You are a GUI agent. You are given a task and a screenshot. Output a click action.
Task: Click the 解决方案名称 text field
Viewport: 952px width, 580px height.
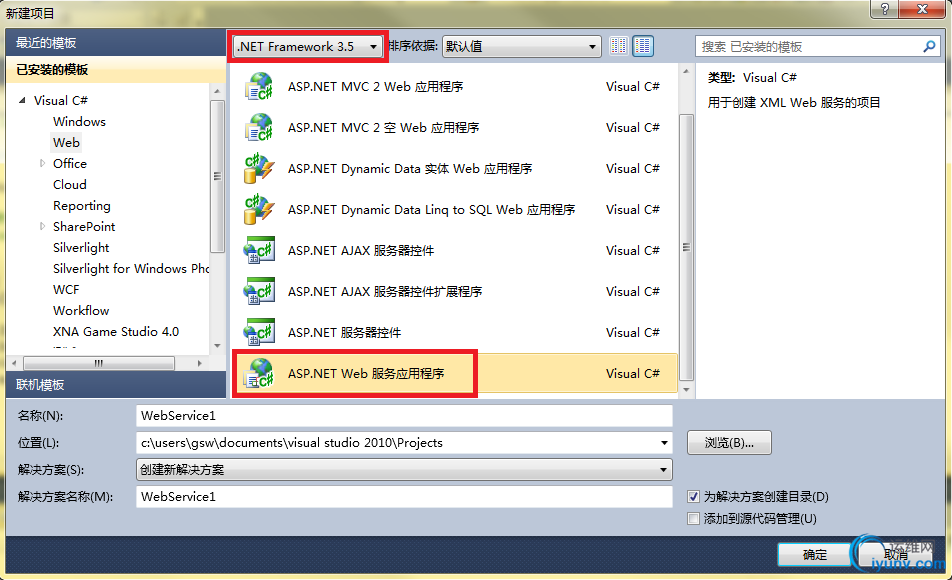[x=404, y=497]
